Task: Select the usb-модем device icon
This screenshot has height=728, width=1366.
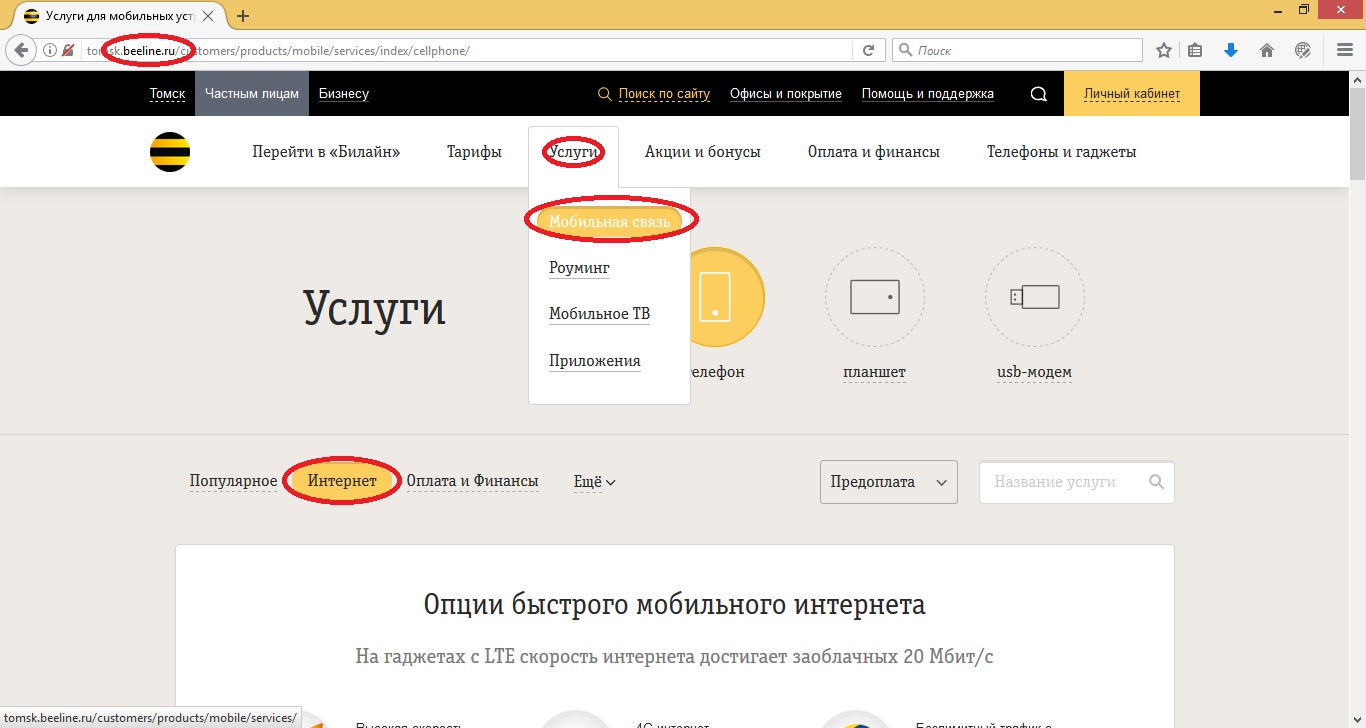Action: coord(1034,297)
